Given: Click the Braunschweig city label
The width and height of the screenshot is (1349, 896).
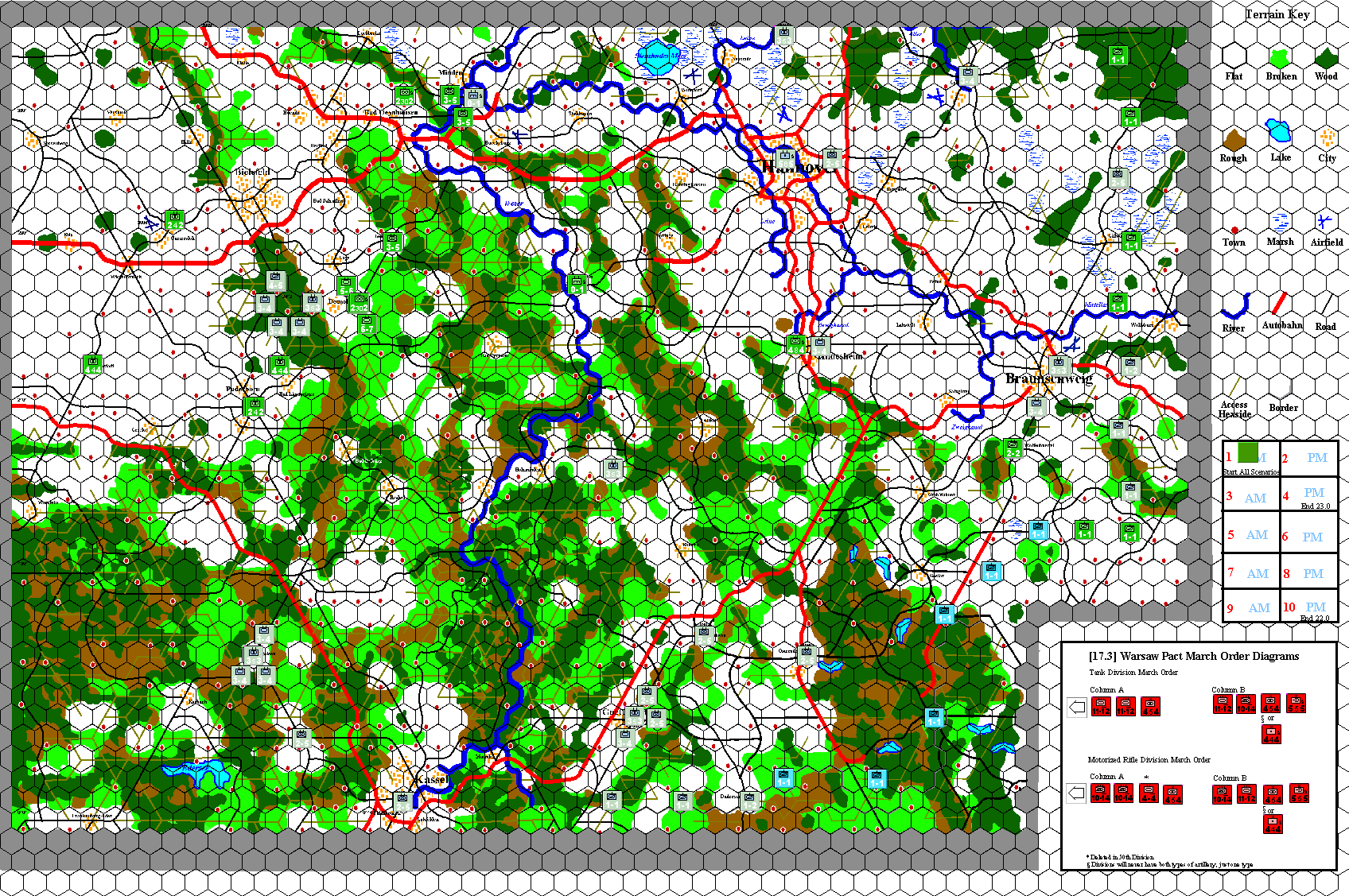Looking at the screenshot, I should [1048, 378].
